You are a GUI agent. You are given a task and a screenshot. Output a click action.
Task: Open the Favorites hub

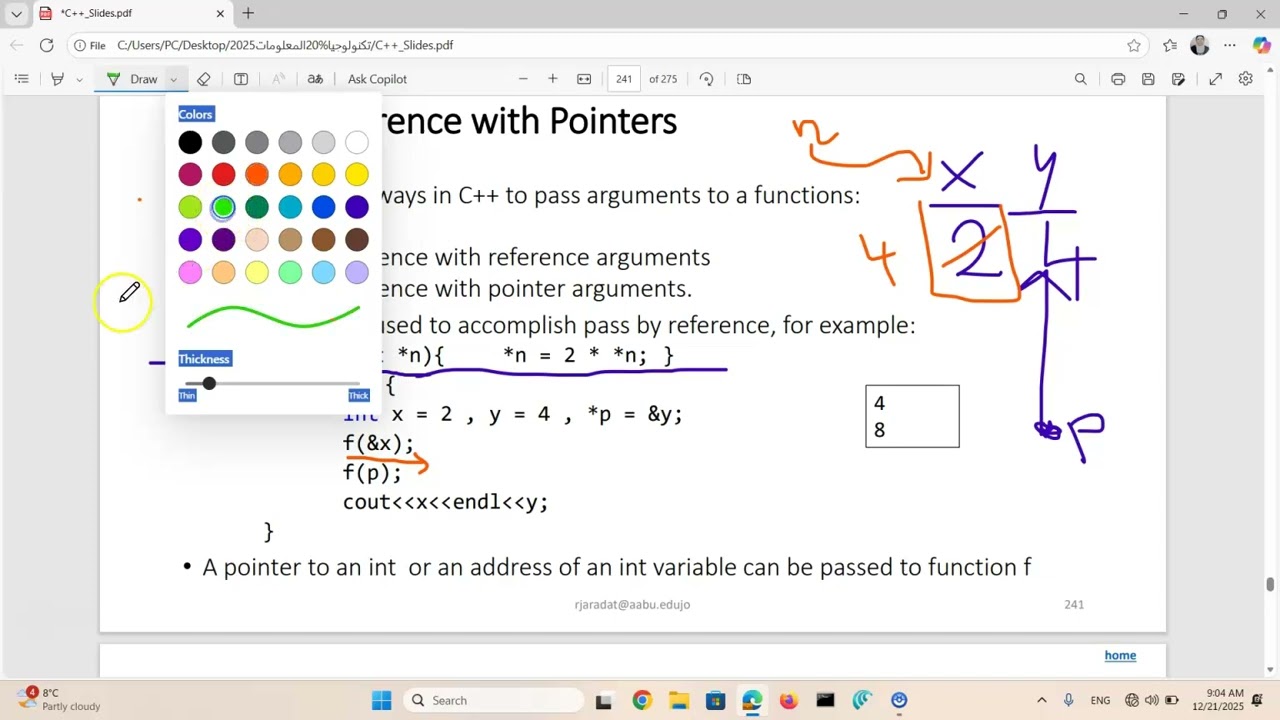(x=1170, y=45)
